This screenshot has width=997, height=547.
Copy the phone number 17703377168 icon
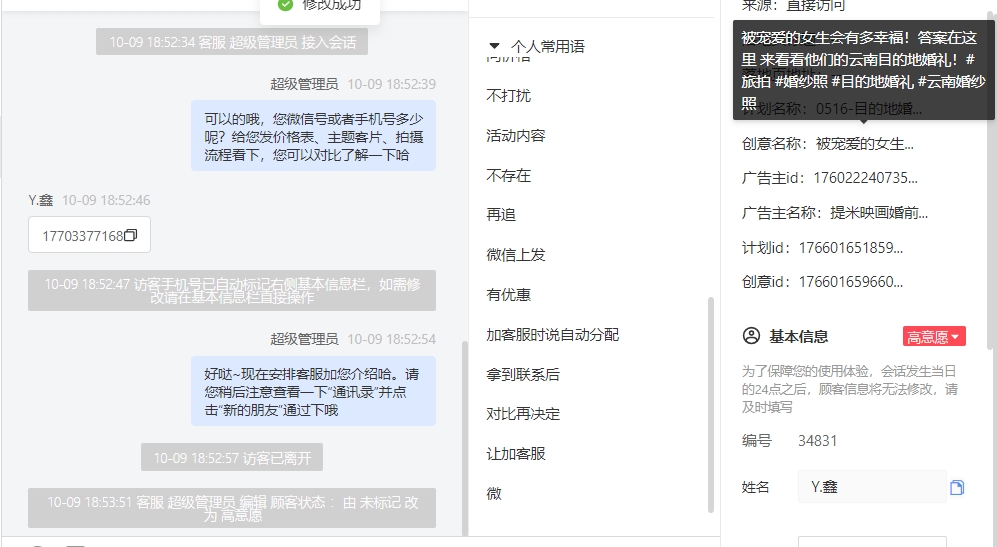coord(131,235)
